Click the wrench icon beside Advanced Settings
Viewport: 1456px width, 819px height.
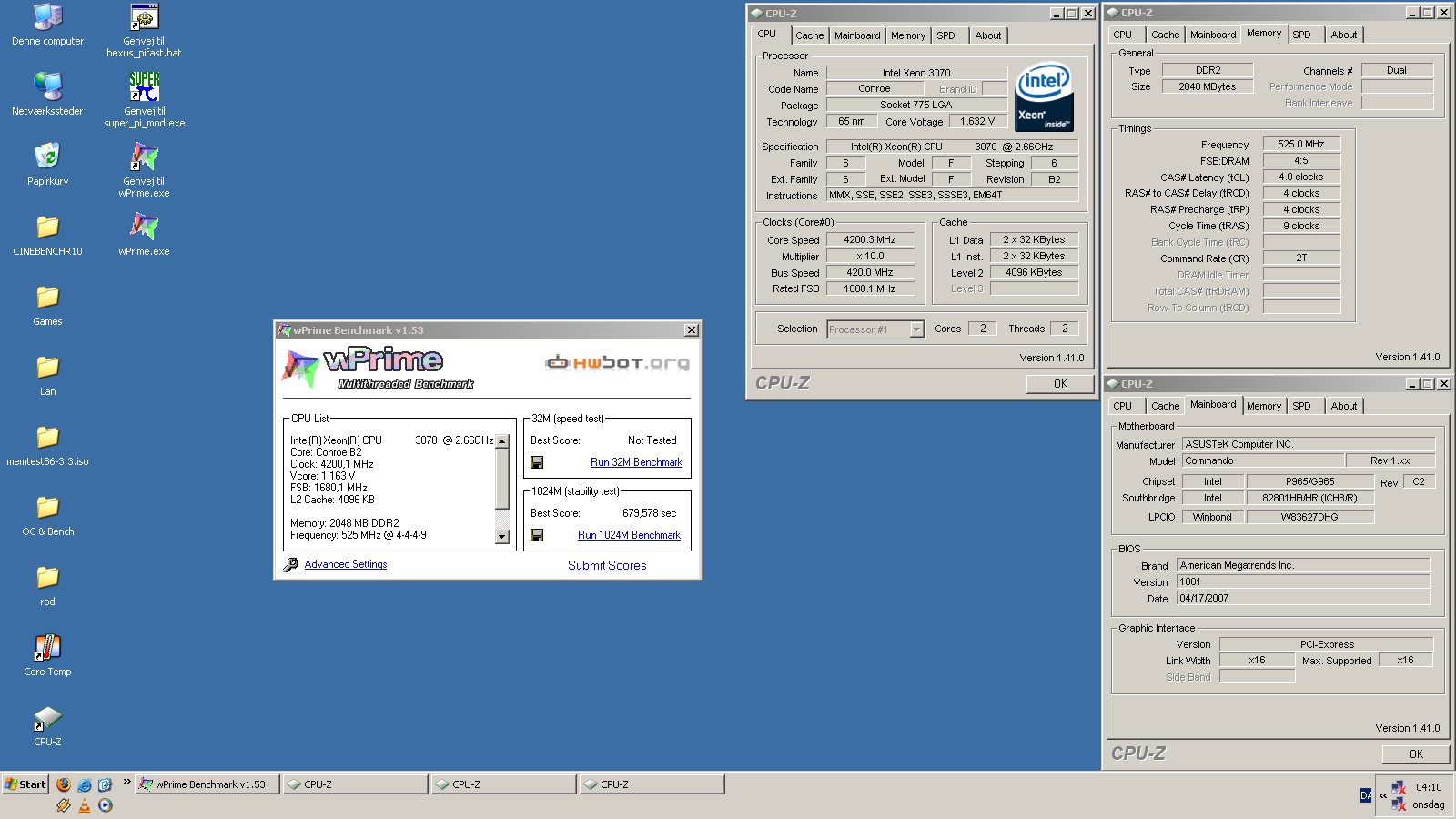pos(290,565)
